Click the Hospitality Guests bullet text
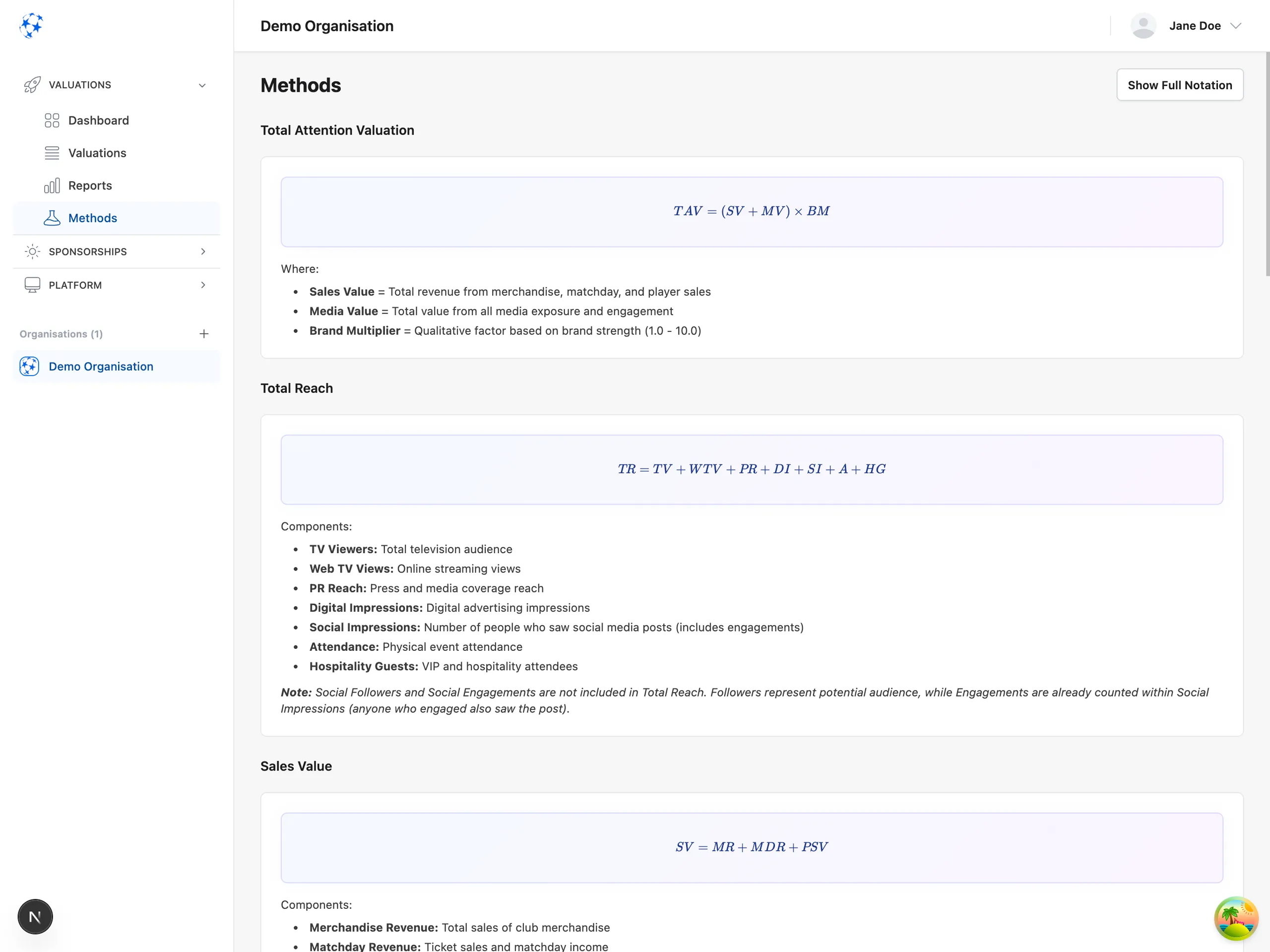The height and width of the screenshot is (952, 1270). (x=443, y=666)
